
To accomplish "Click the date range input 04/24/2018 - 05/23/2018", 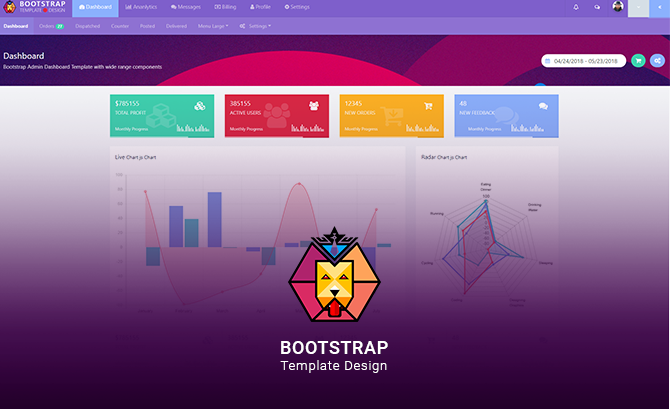I will tap(583, 61).
